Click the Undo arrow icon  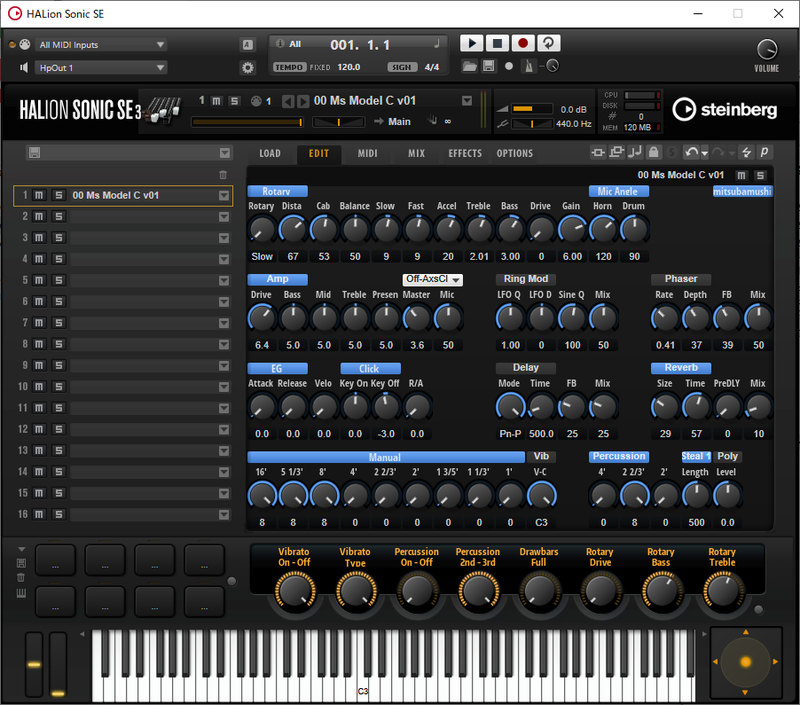692,152
